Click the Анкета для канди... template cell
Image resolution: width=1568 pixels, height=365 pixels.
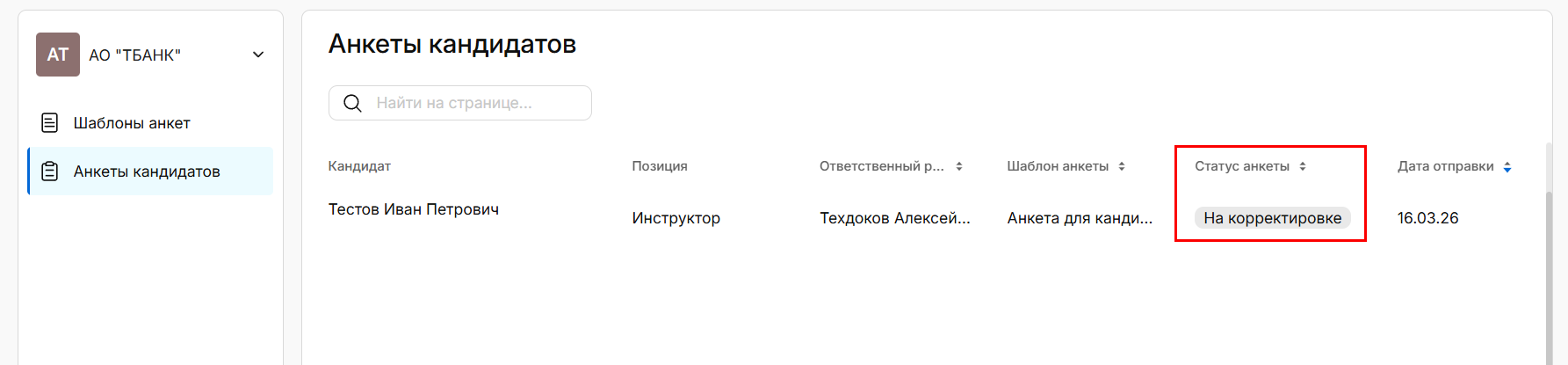[1080, 218]
